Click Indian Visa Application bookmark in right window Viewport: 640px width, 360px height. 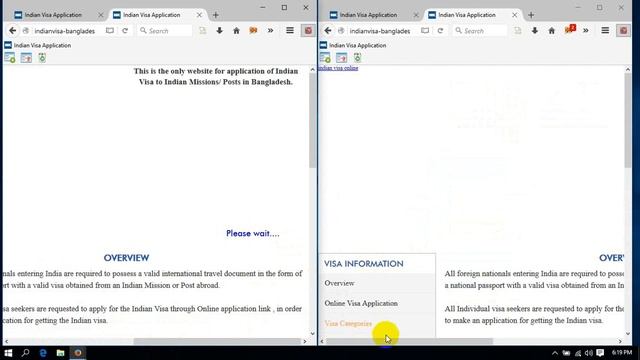[x=353, y=45]
